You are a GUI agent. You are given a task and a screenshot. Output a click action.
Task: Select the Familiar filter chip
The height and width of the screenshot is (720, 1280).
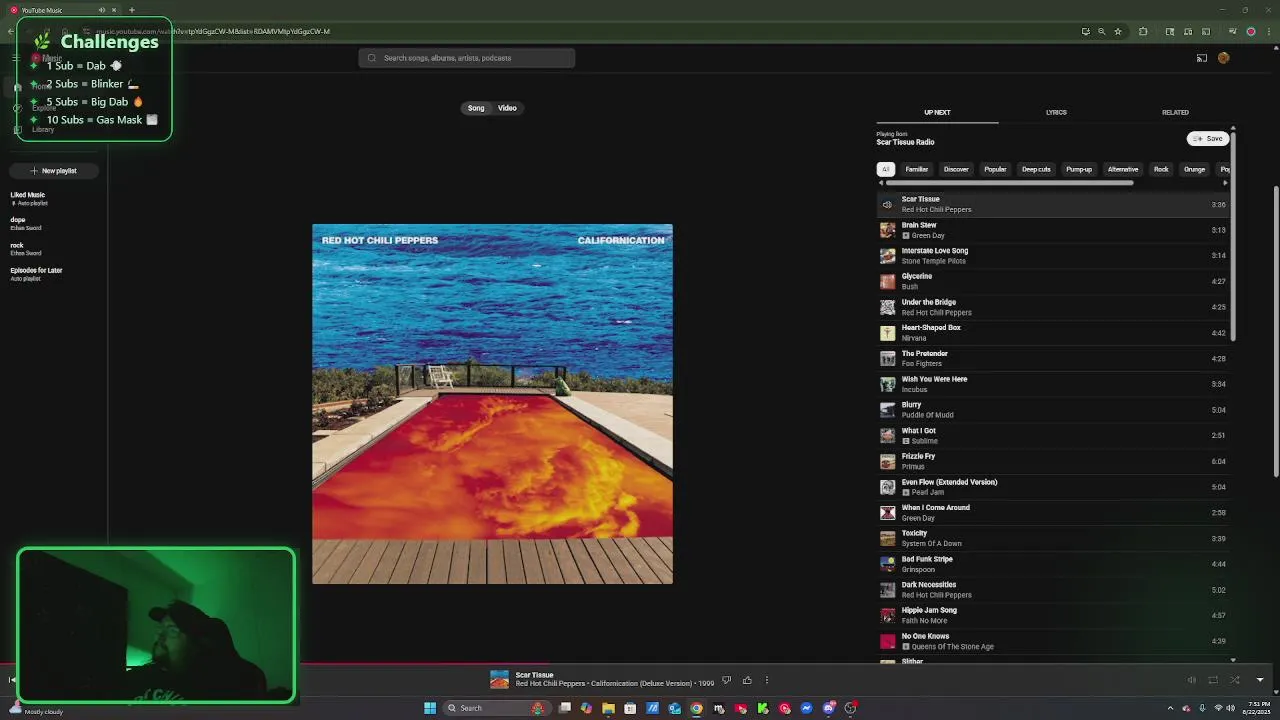pyautogui.click(x=917, y=169)
